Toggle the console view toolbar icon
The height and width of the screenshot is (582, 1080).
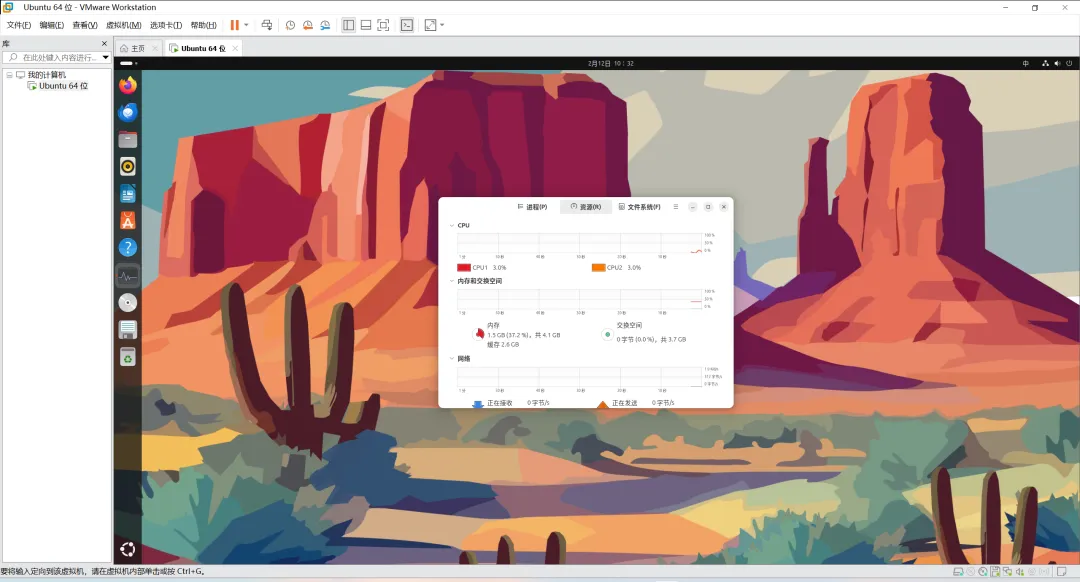pos(407,25)
